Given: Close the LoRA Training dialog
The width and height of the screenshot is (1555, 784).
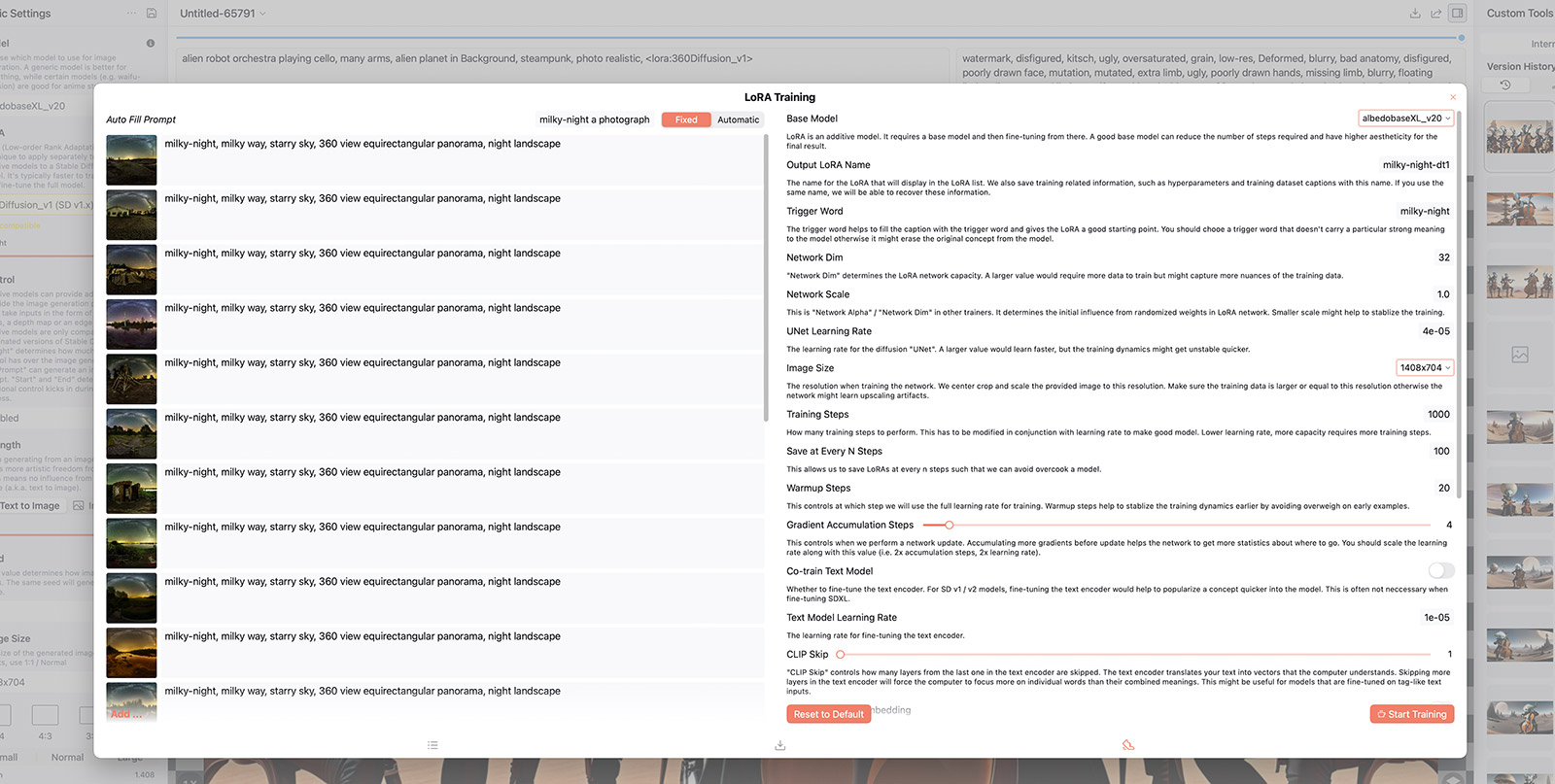Looking at the screenshot, I should [1453, 97].
